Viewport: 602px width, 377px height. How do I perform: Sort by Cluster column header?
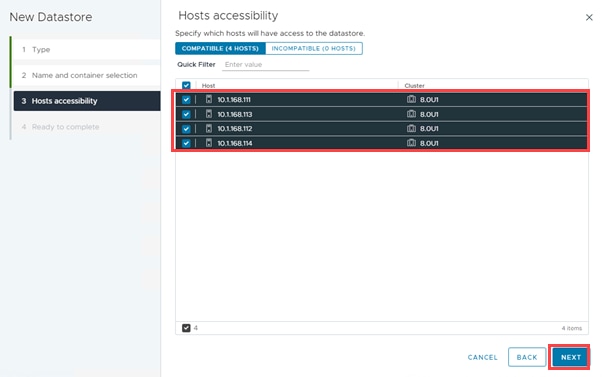[x=414, y=85]
